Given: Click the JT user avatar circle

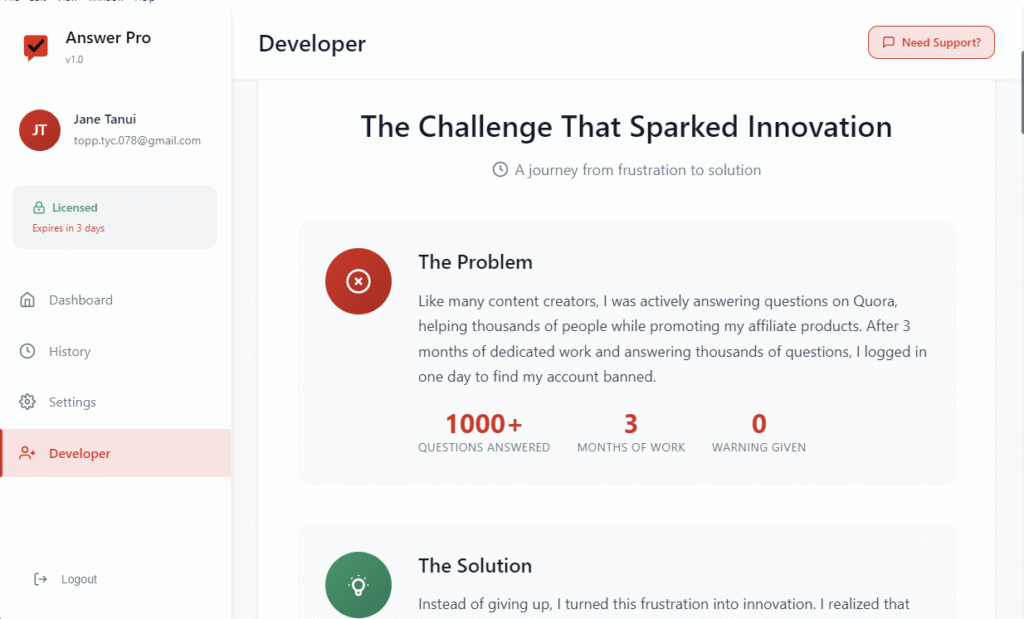Looking at the screenshot, I should 40,130.
